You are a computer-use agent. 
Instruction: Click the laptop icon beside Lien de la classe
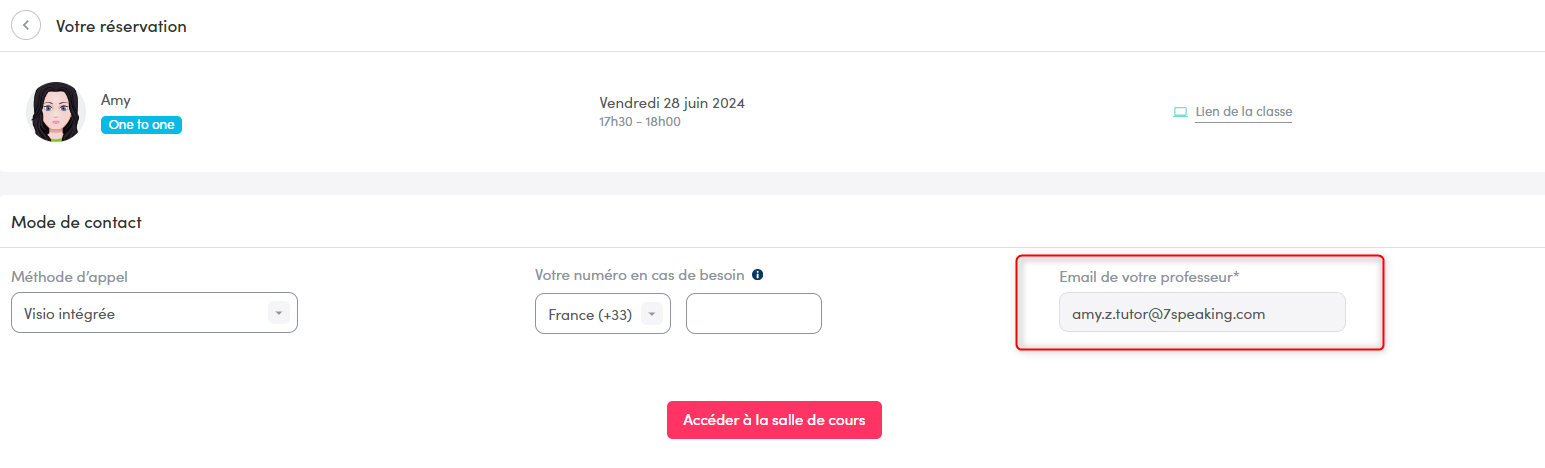(1180, 112)
